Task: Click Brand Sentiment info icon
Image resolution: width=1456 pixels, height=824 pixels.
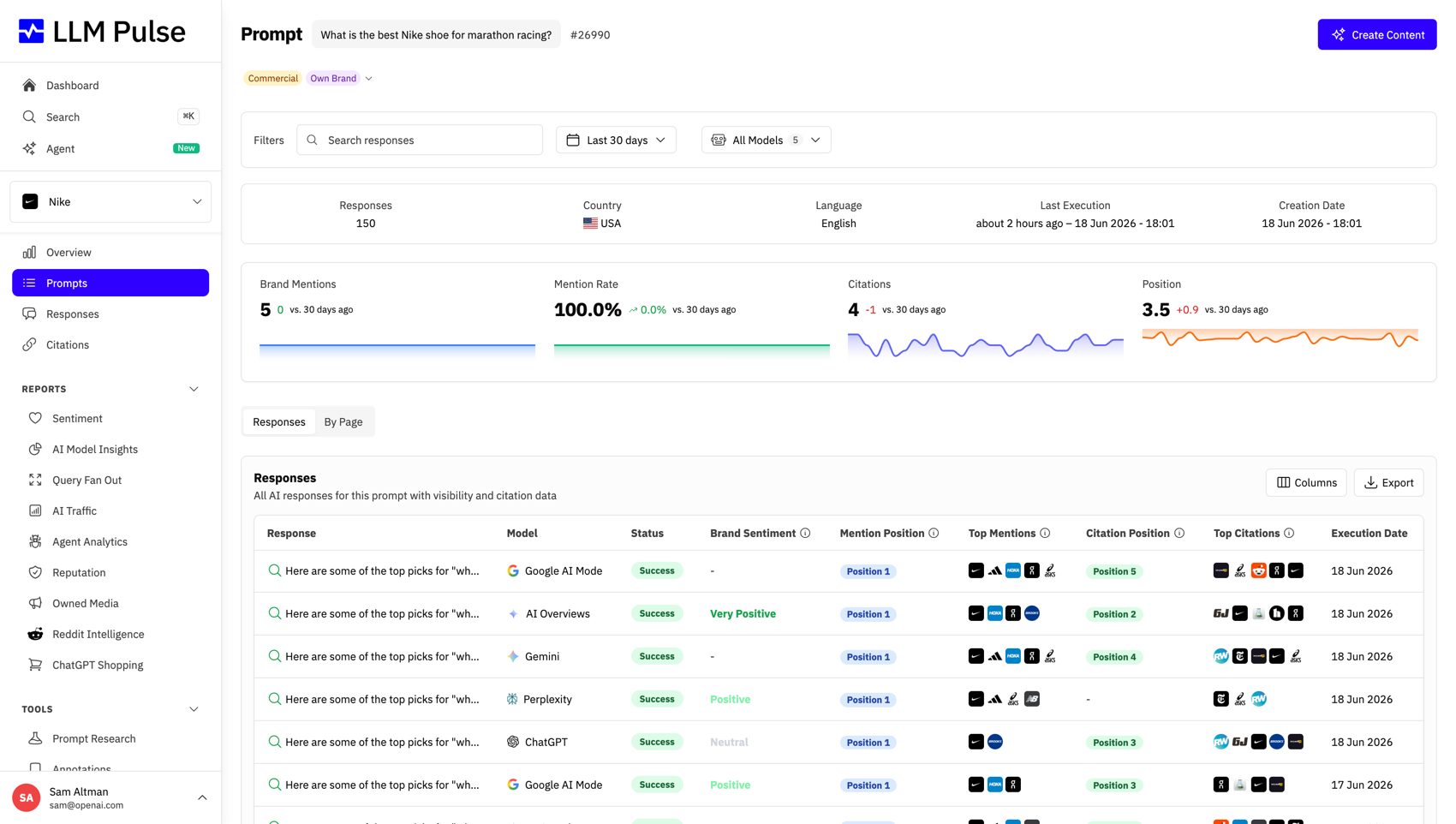Action: [x=805, y=533]
